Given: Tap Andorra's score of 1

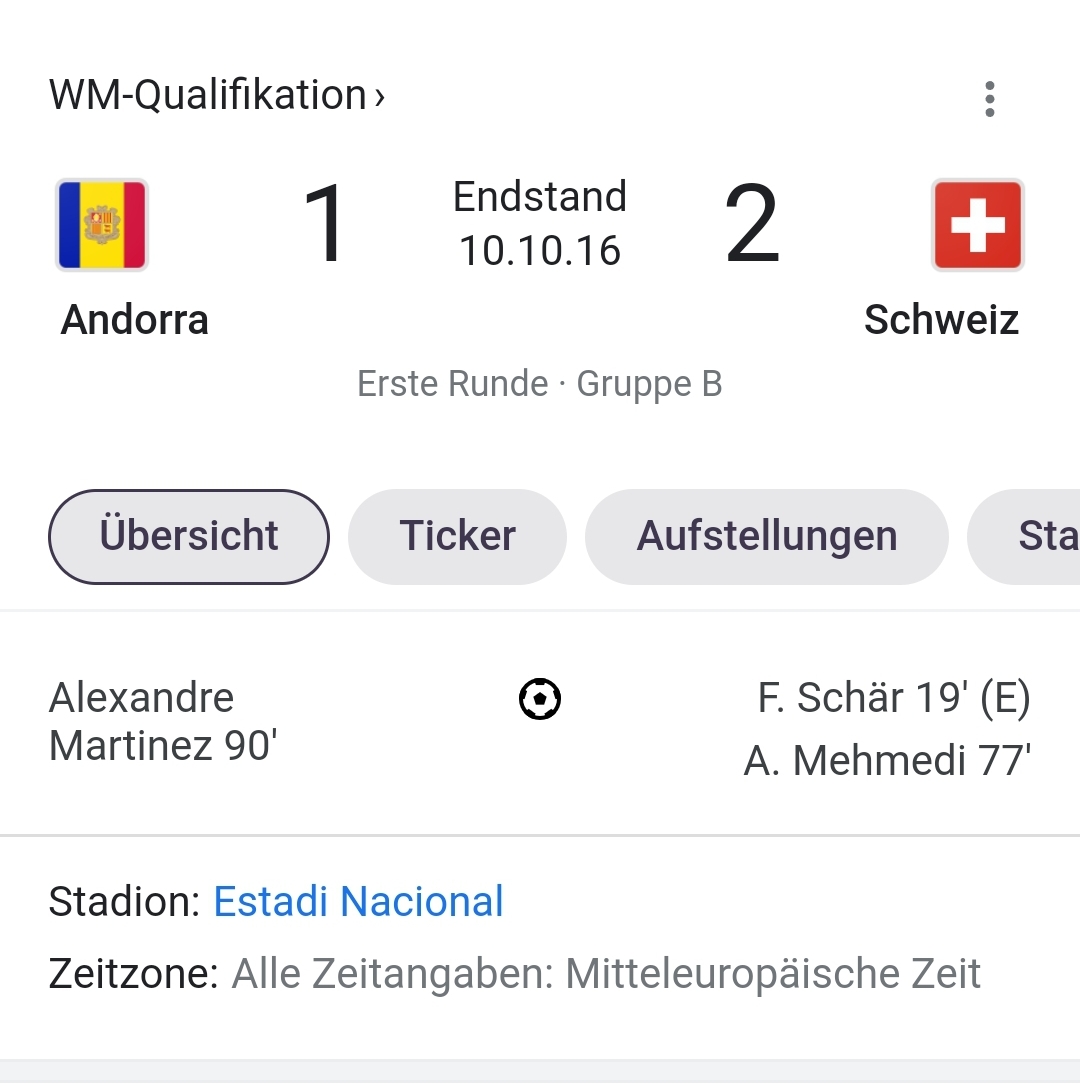Looking at the screenshot, I should 324,223.
